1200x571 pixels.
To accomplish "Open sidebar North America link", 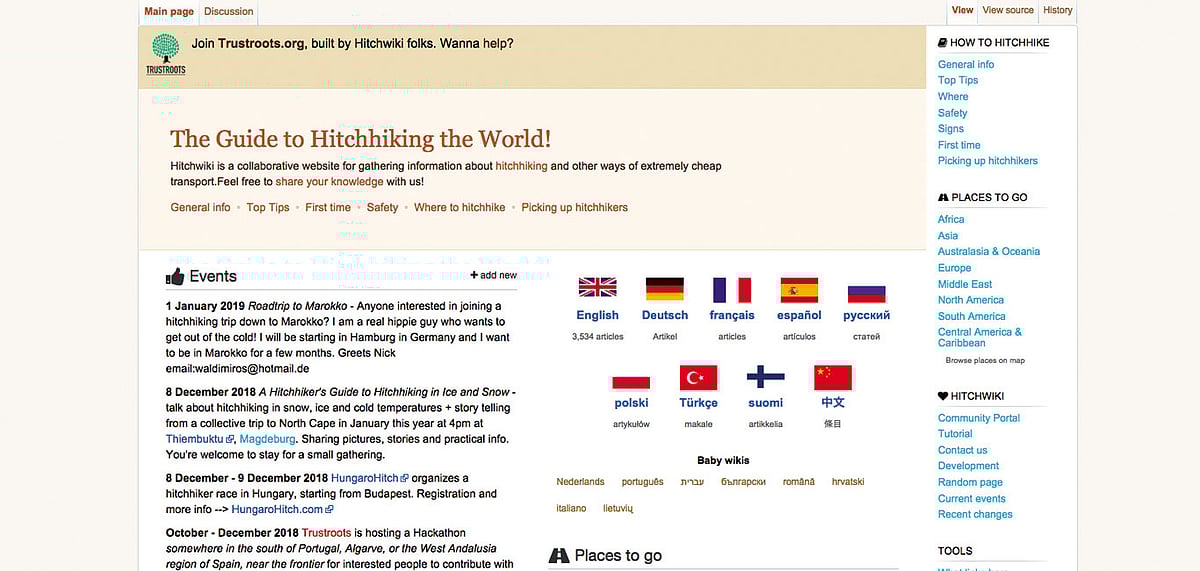I will click(971, 300).
